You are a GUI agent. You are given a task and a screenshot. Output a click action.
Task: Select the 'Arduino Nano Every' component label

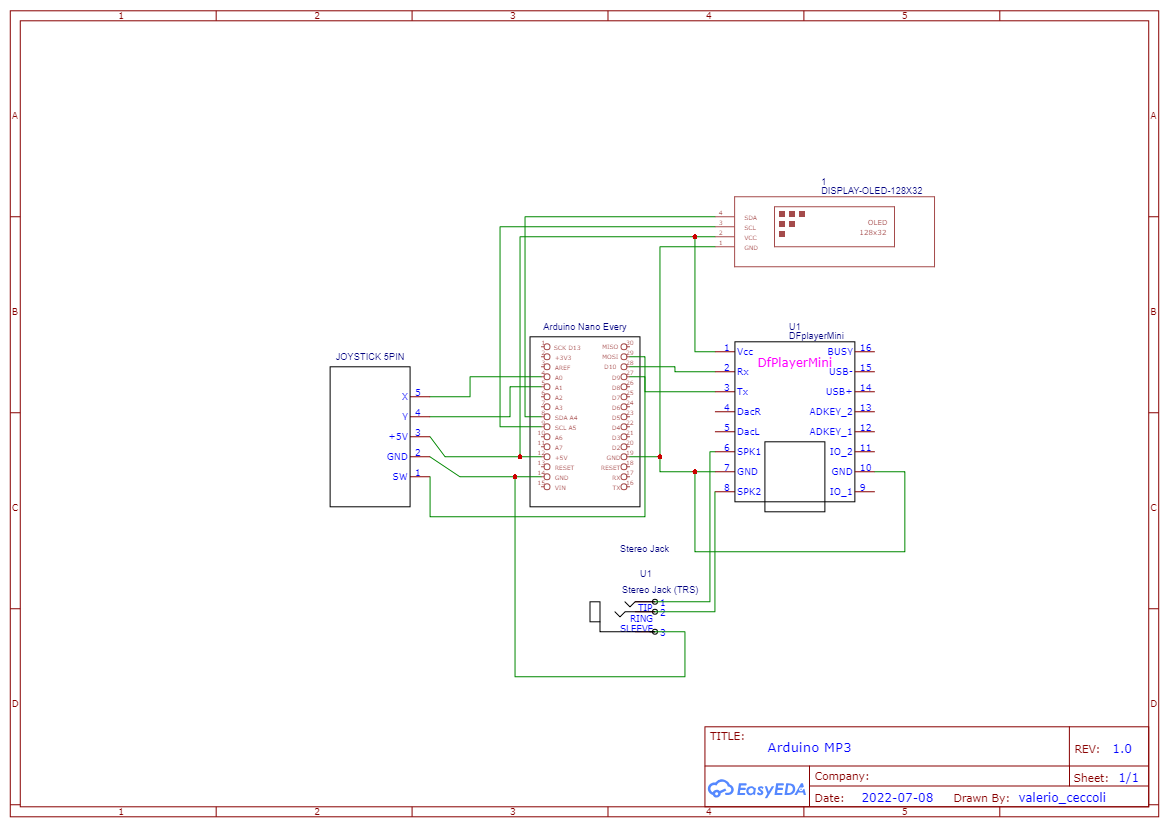coord(584,327)
